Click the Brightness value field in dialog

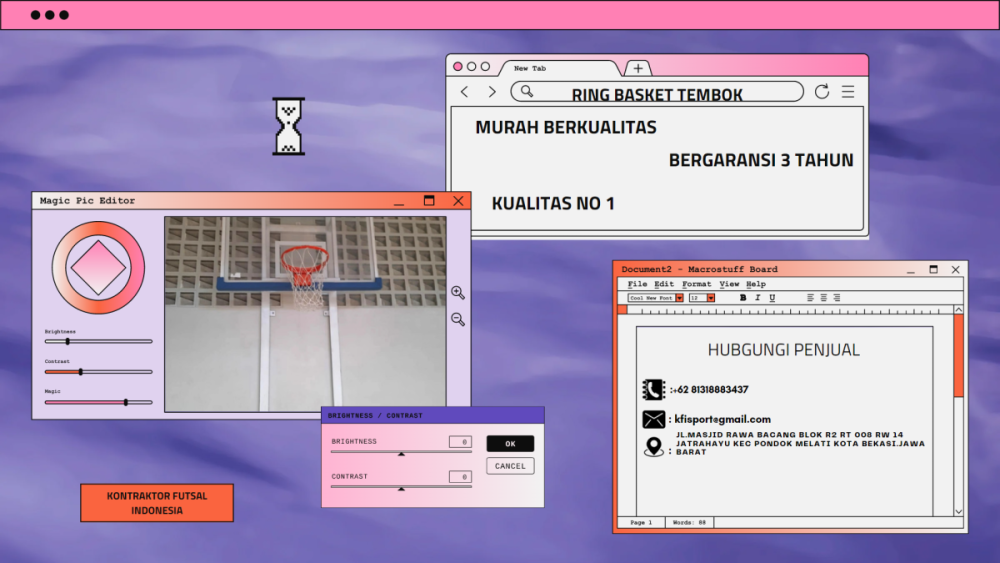click(x=460, y=441)
